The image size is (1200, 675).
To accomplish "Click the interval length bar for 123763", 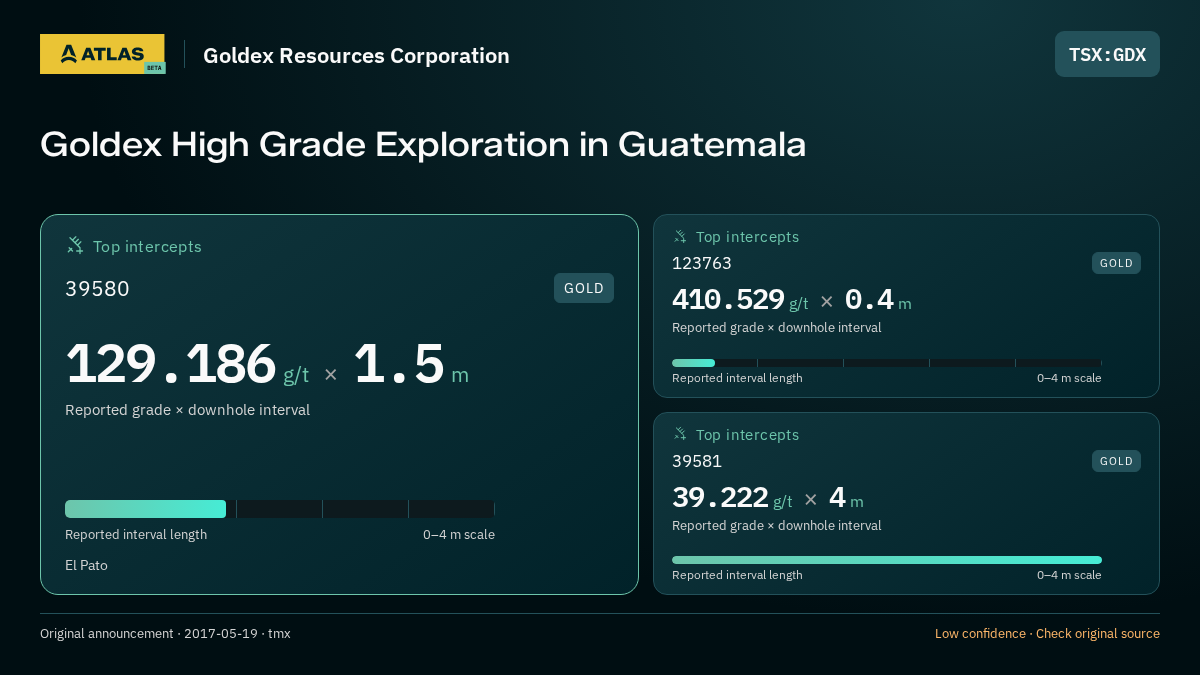I will click(x=887, y=363).
